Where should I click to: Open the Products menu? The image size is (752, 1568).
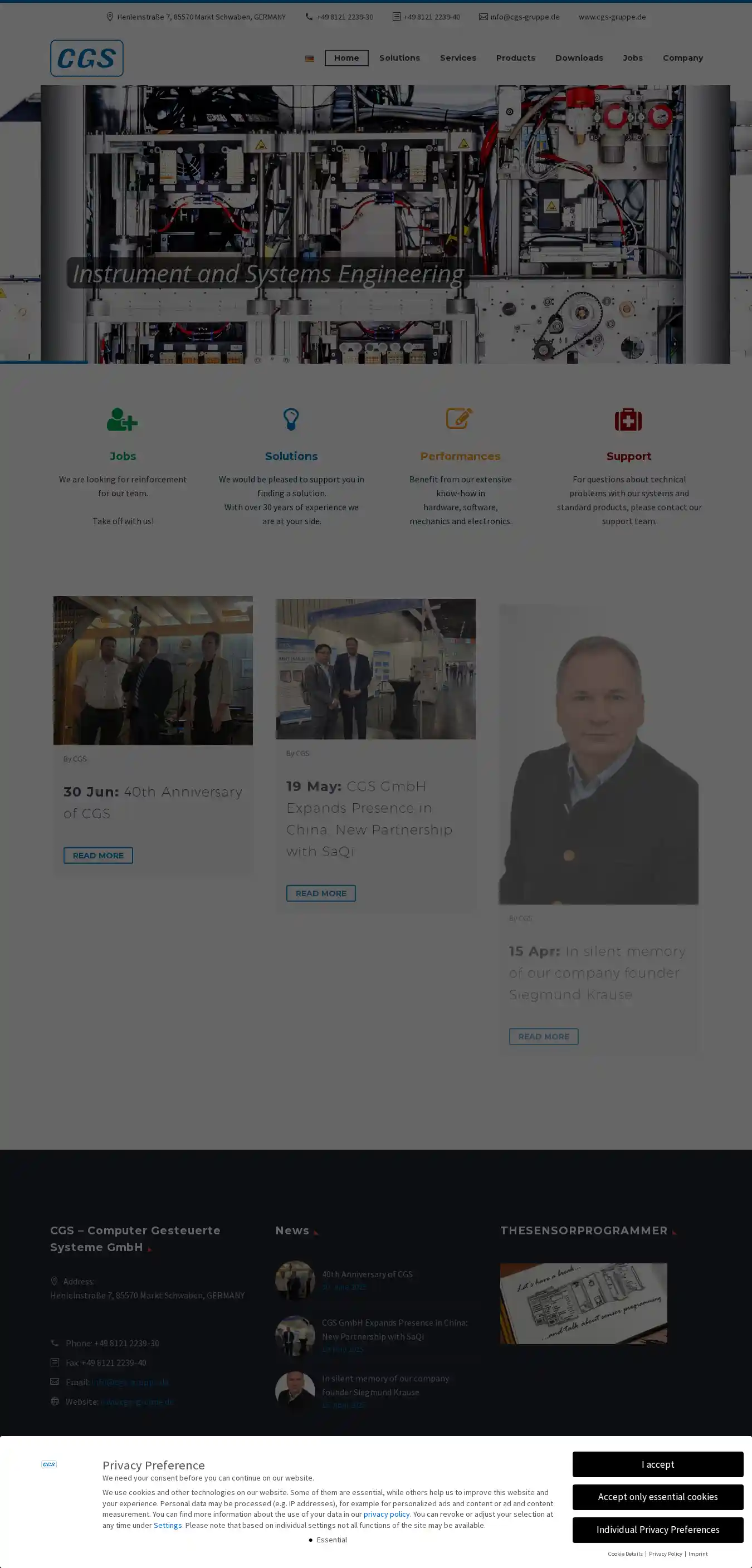coord(516,58)
